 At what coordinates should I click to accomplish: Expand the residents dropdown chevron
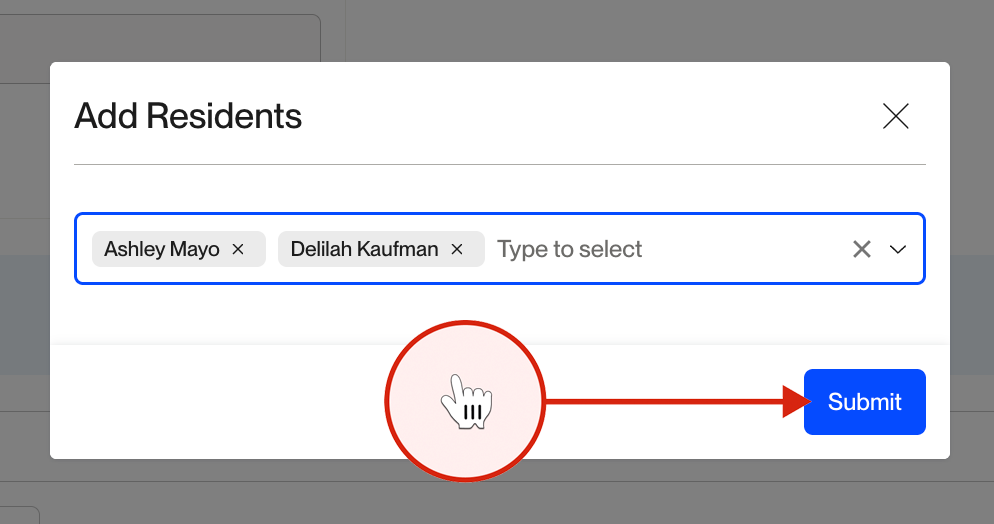coord(898,249)
